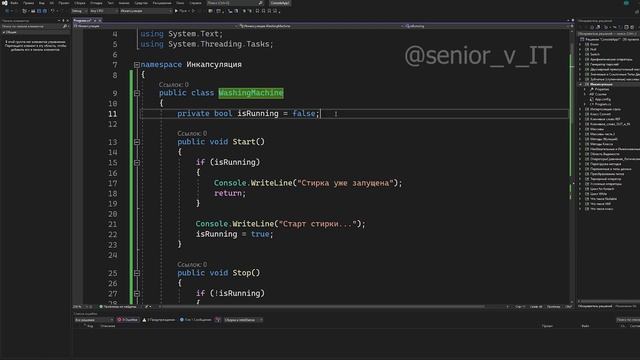The image size is (640, 360).
Task: Collapse the if (!isRunning) block
Action: tap(137, 293)
